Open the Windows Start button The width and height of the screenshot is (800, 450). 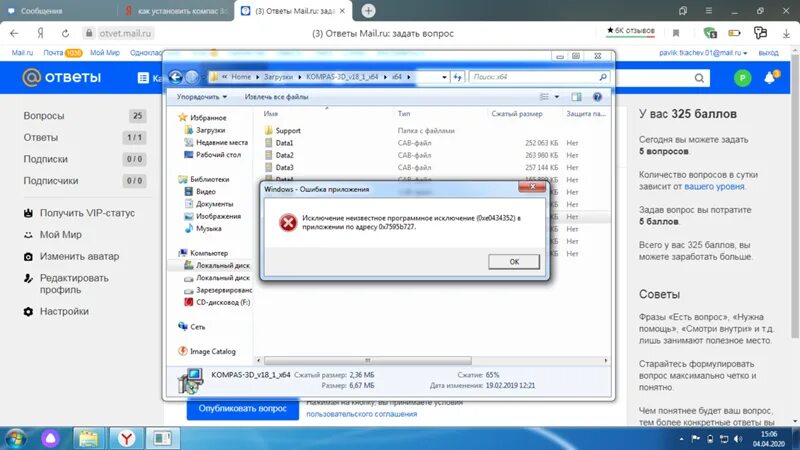coord(15,438)
